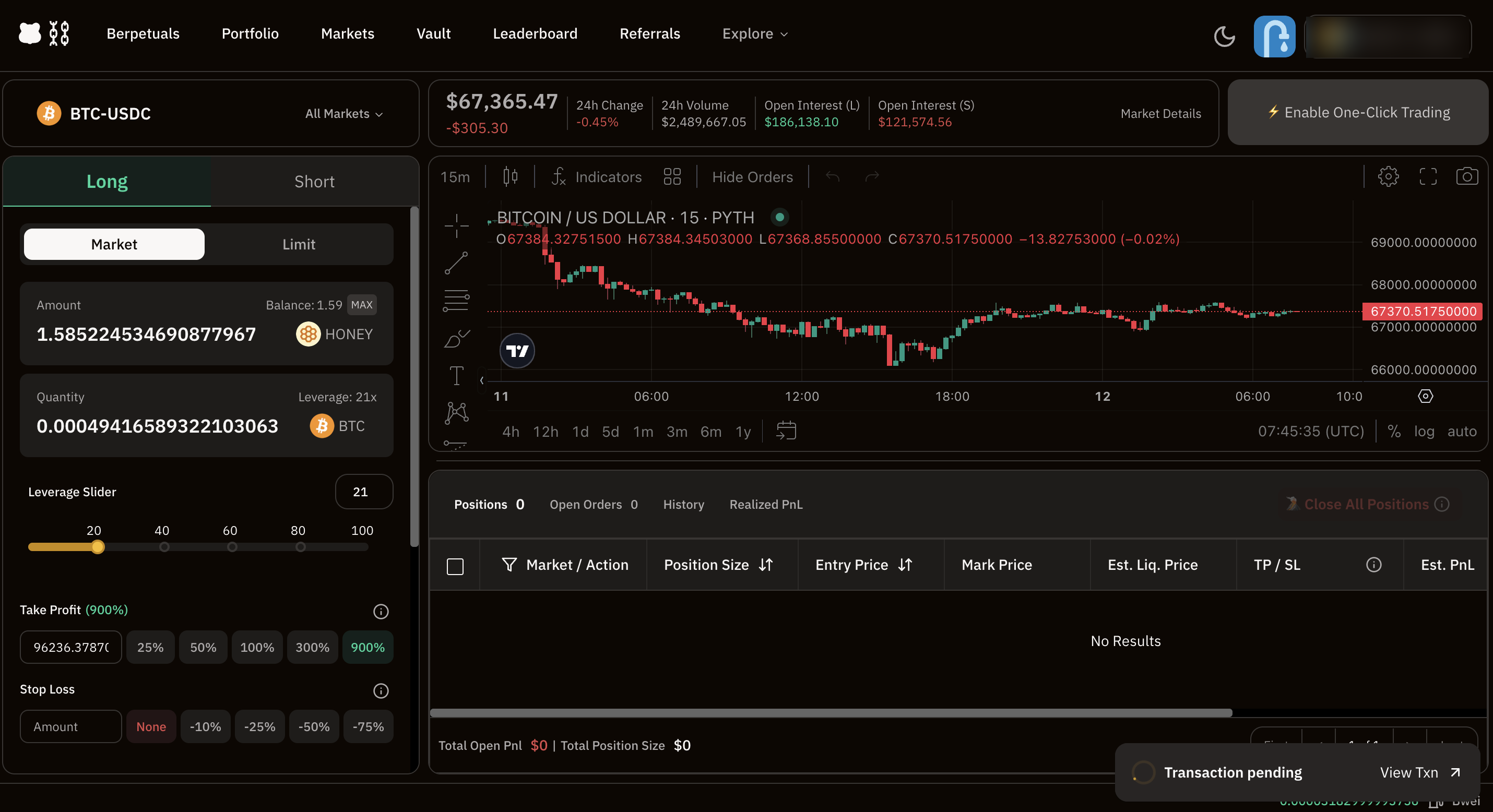Select the text annotation tool
1493x812 pixels.
pos(456,376)
